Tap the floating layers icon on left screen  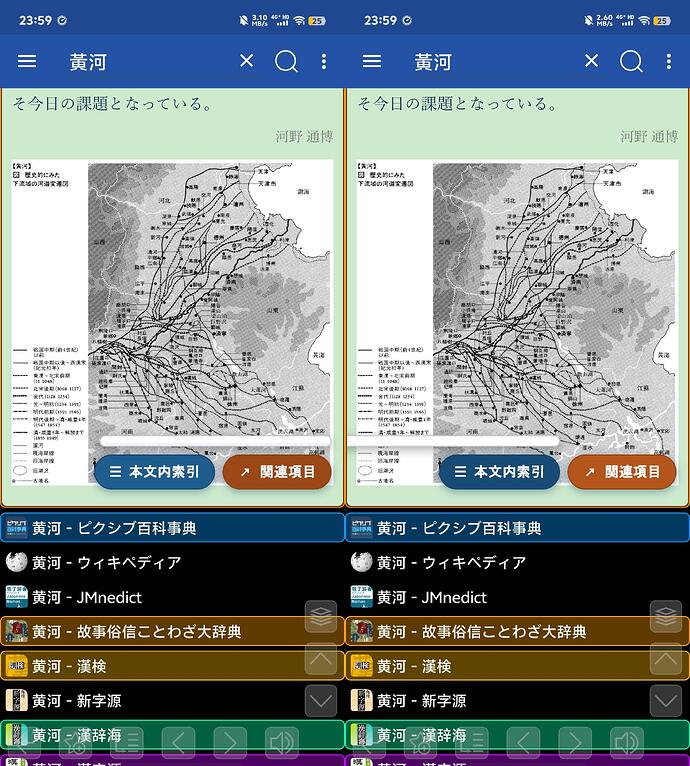(321, 617)
